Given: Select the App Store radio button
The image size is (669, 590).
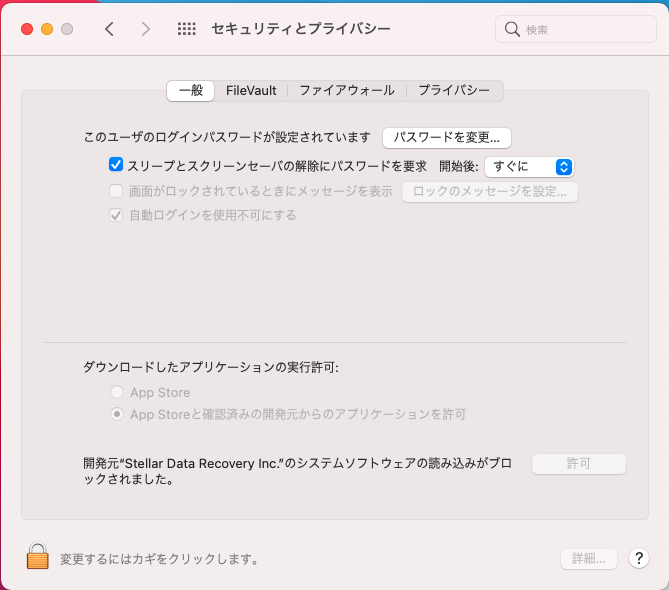Looking at the screenshot, I should [117, 392].
